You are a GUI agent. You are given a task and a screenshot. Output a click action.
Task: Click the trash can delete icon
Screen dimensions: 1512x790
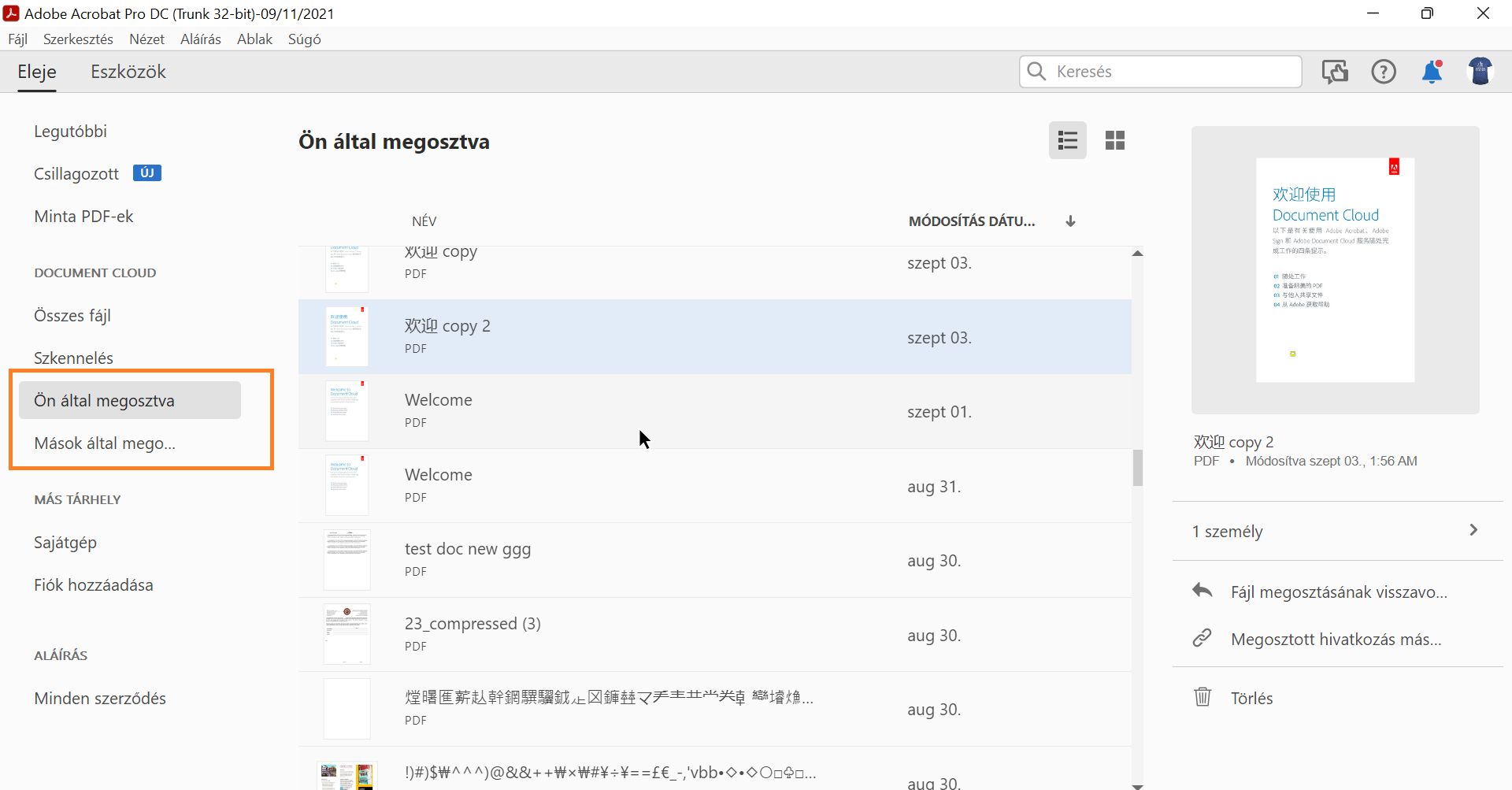[1203, 697]
